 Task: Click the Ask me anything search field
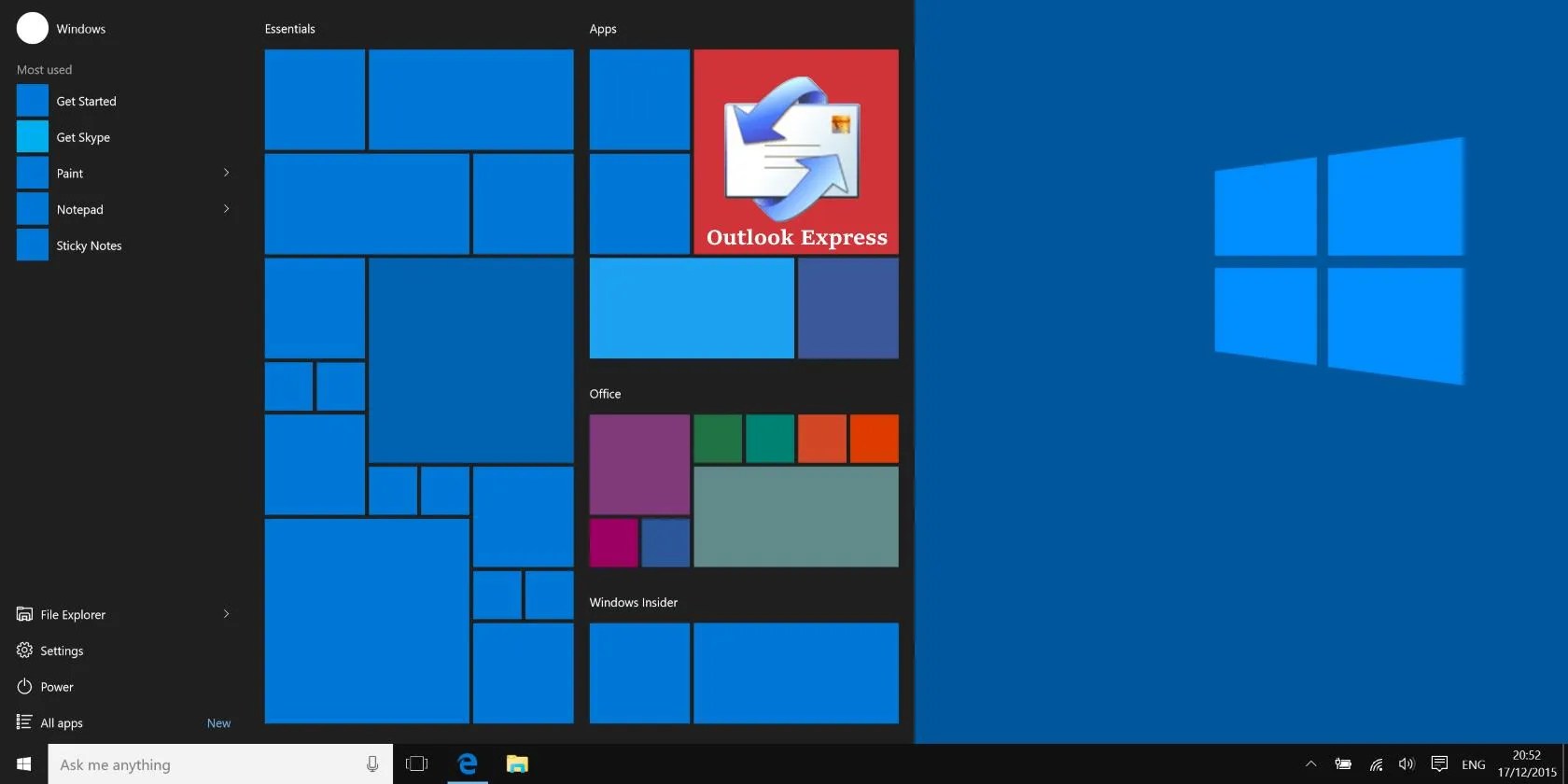pyautogui.click(x=220, y=764)
